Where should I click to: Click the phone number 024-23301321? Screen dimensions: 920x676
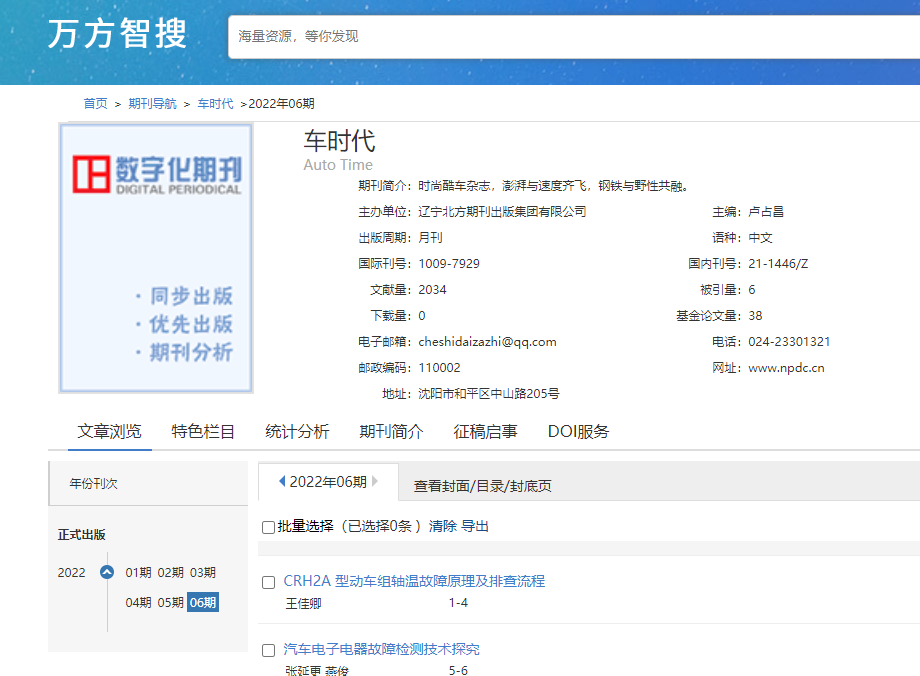click(x=789, y=342)
